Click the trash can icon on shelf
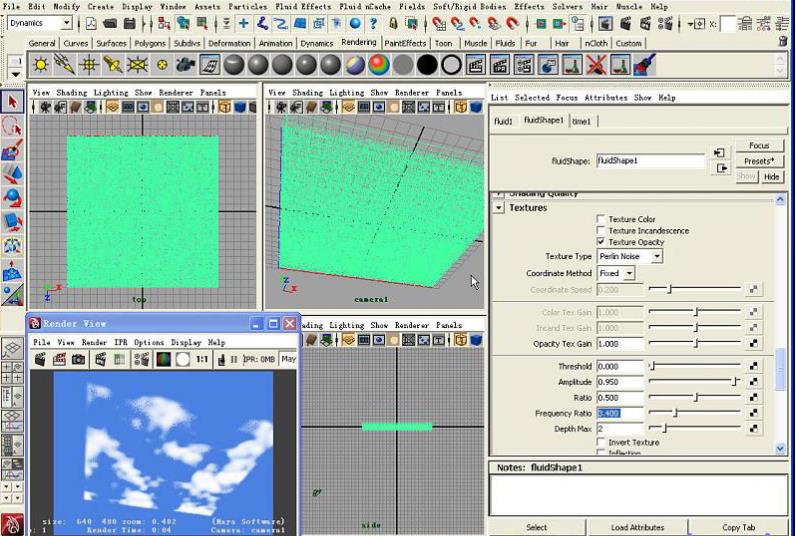This screenshot has height=536, width=796. coord(783,42)
